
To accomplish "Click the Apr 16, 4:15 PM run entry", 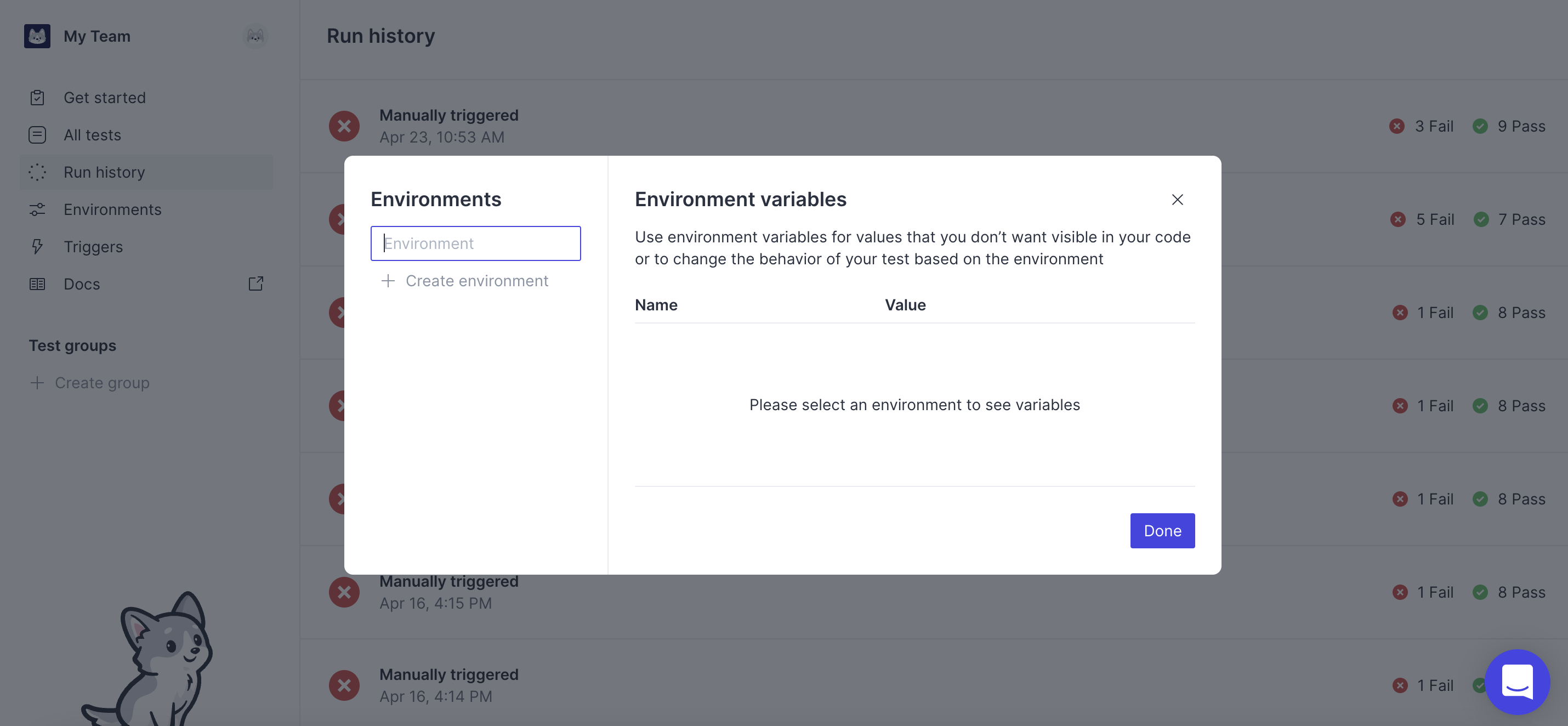I will (x=448, y=592).
